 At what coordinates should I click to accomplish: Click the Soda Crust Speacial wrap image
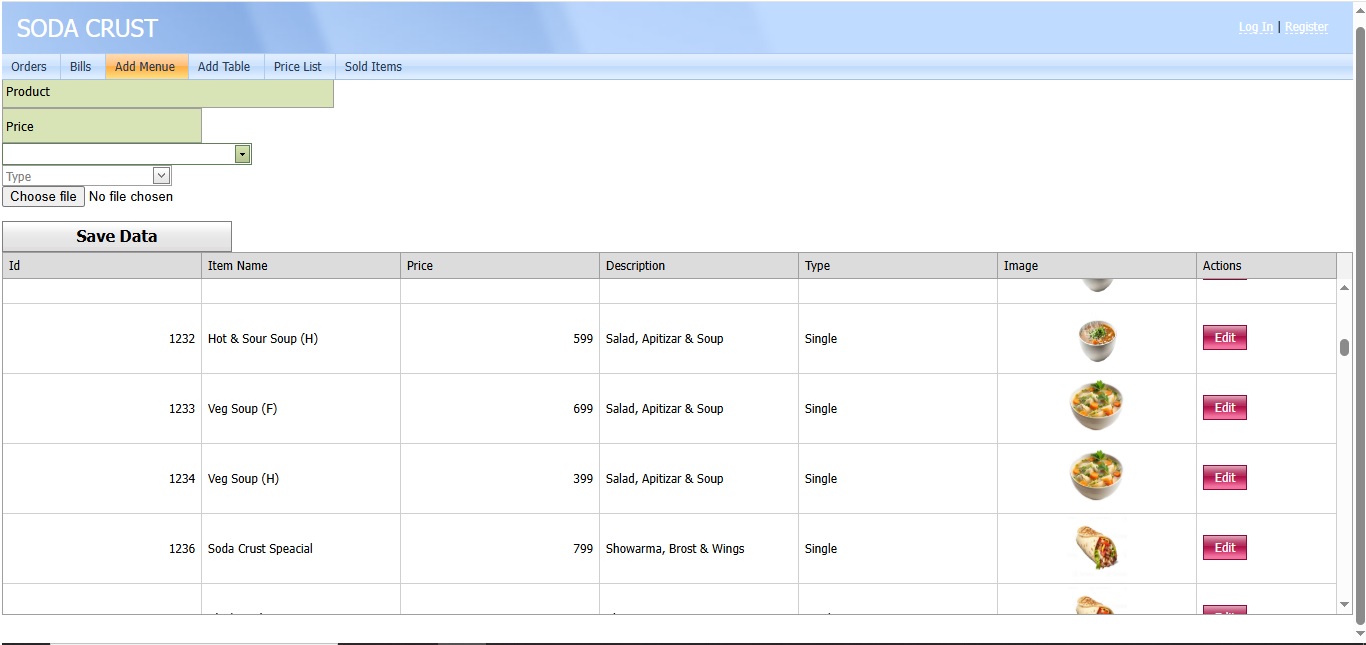click(x=1097, y=548)
